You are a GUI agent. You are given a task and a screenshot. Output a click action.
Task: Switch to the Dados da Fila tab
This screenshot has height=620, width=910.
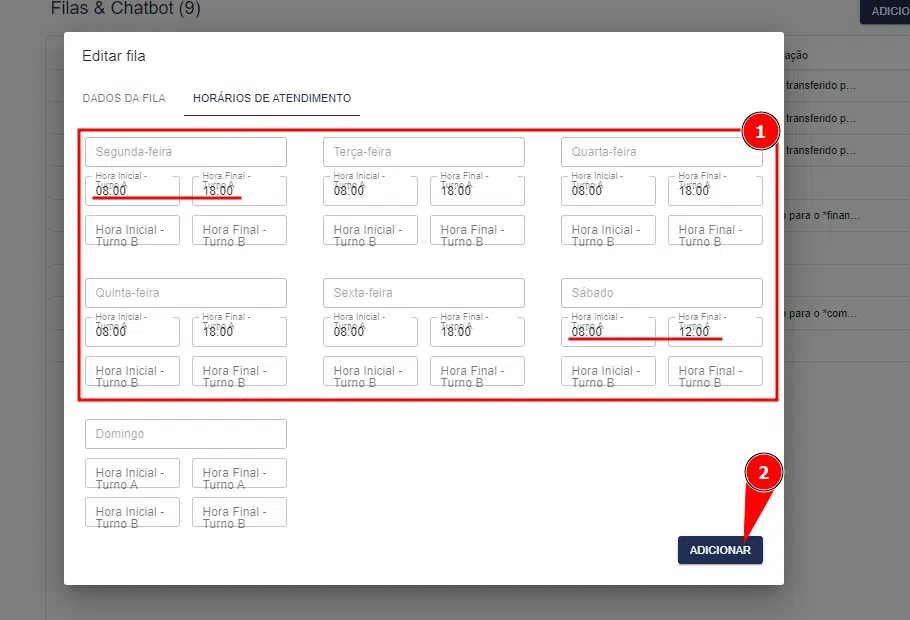coord(124,98)
